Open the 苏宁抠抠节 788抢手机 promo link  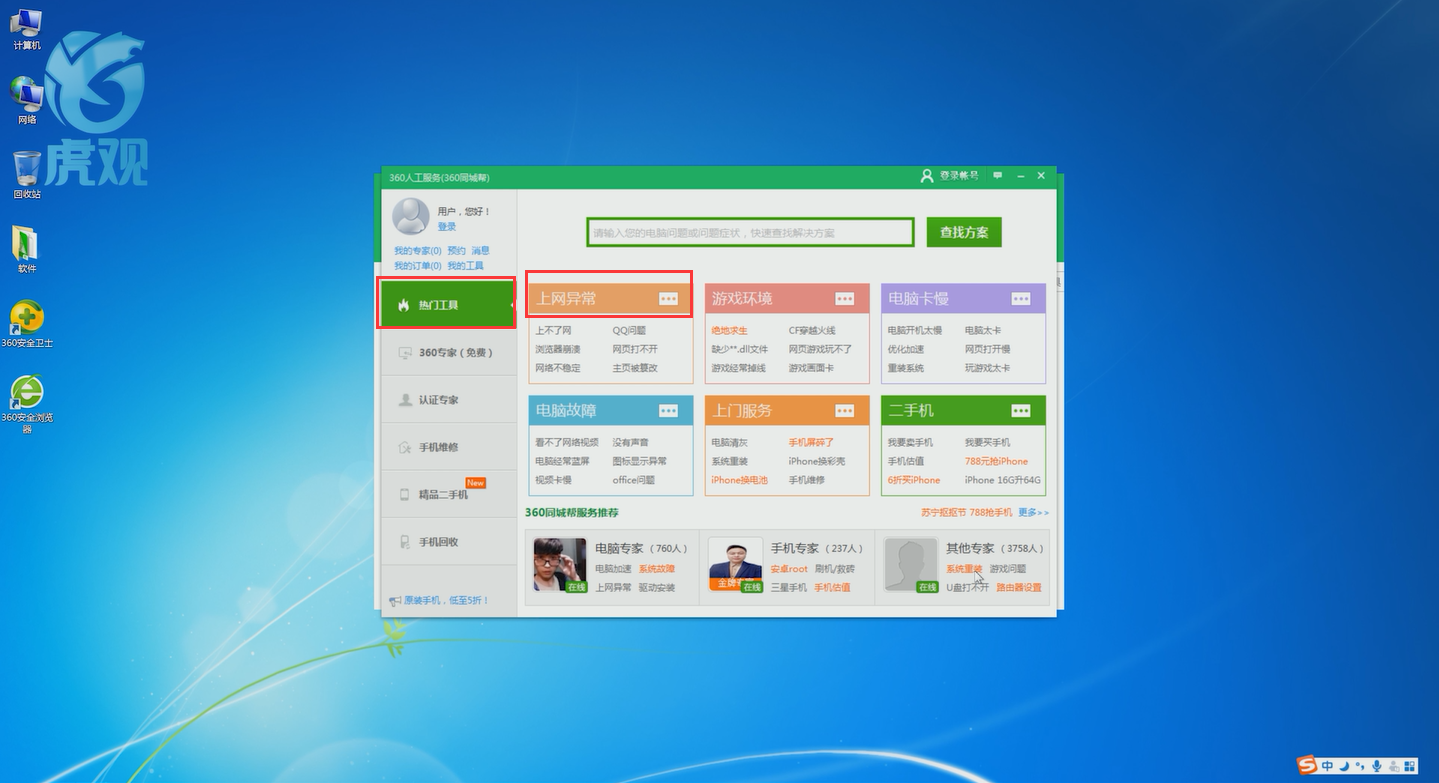click(x=966, y=512)
